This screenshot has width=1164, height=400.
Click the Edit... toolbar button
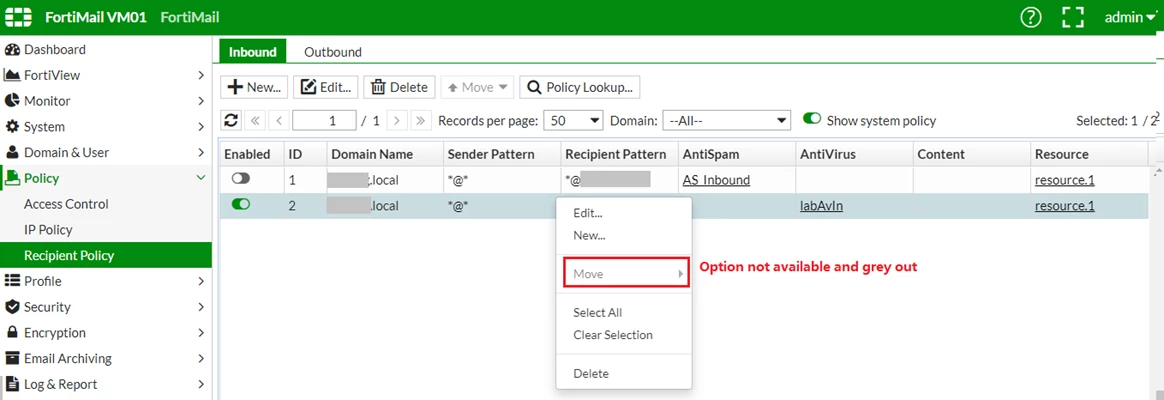[x=326, y=87]
